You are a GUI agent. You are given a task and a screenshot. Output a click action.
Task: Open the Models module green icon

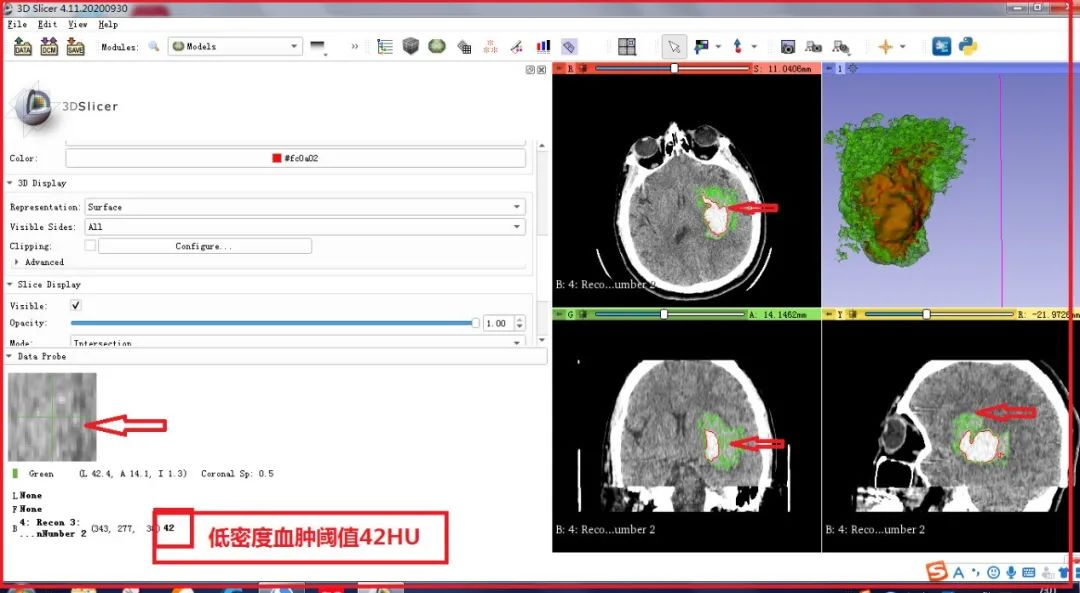(x=437, y=46)
